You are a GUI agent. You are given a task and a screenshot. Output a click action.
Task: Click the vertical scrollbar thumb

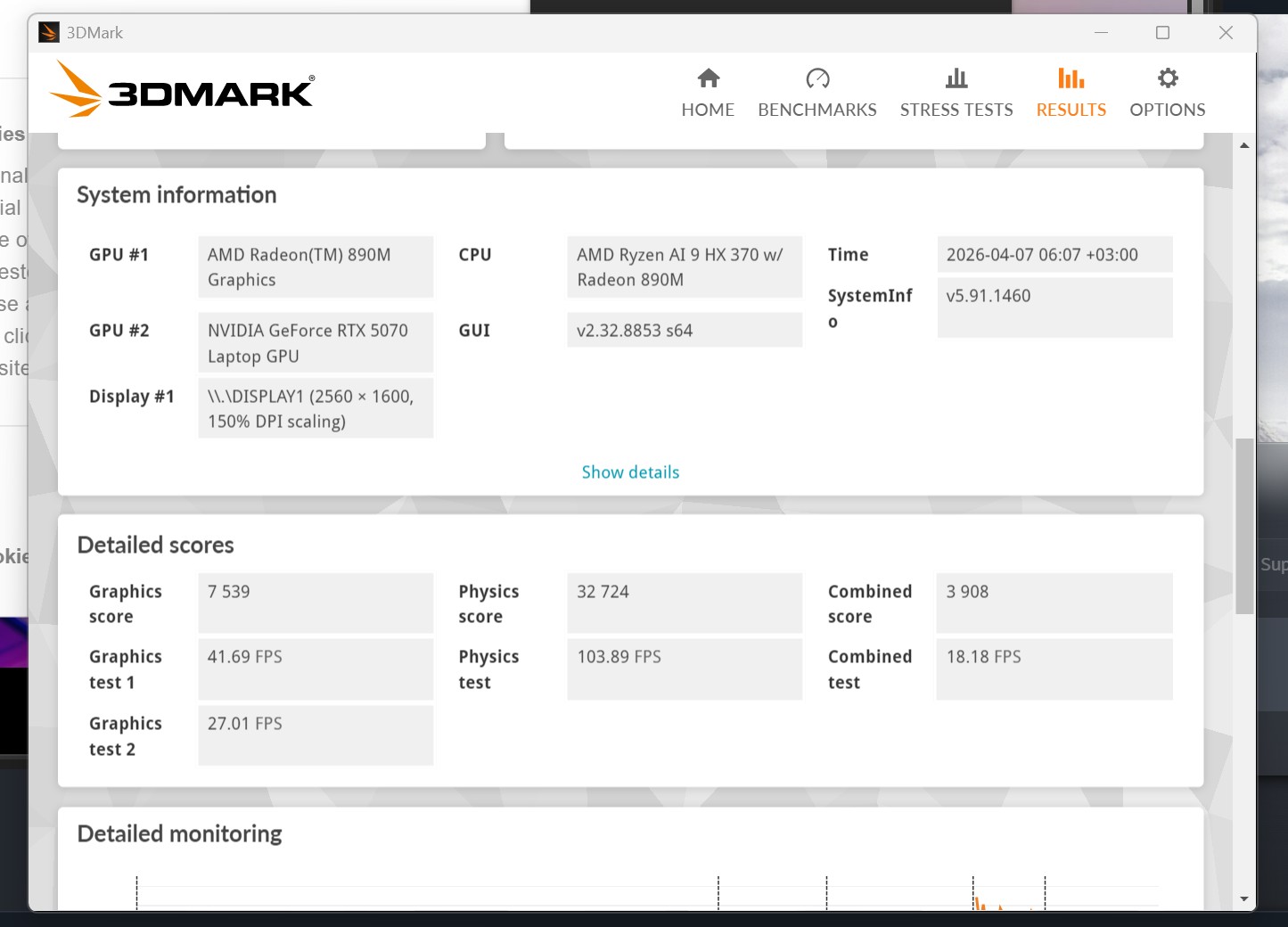(x=1244, y=526)
